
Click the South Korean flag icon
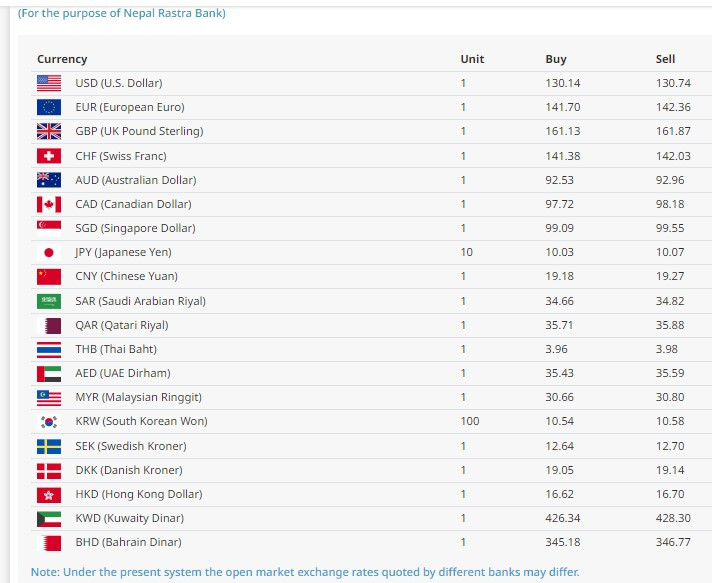pos(49,421)
